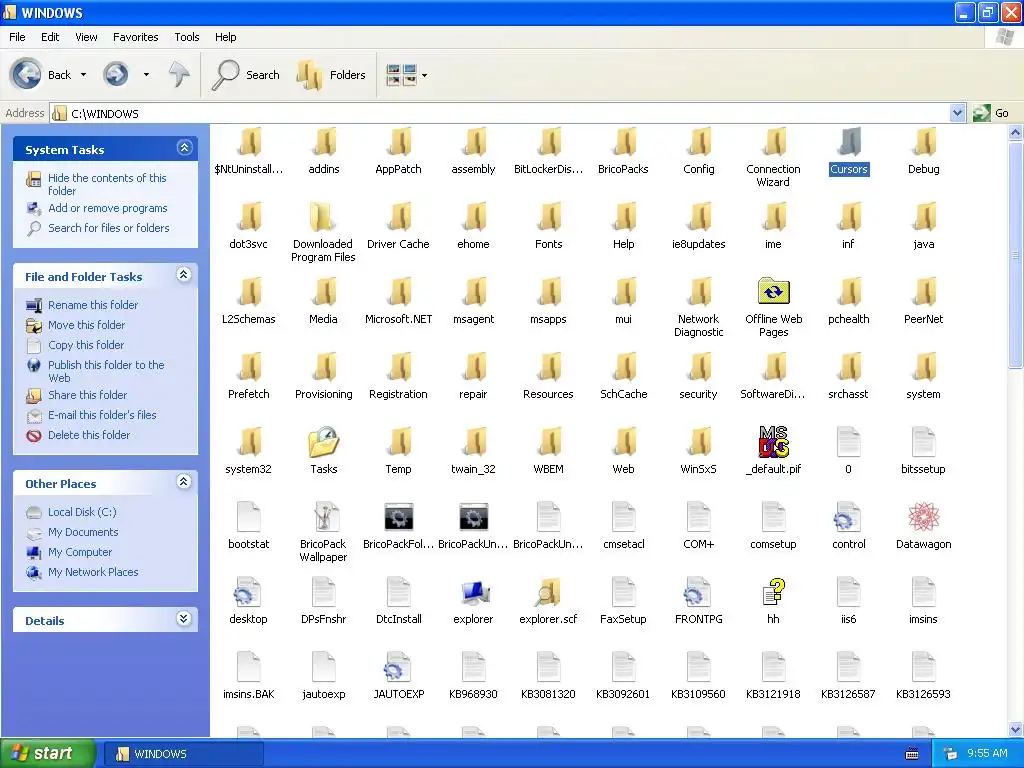This screenshot has width=1024, height=768.
Task: Click the Back navigation button
Action: pos(40,74)
